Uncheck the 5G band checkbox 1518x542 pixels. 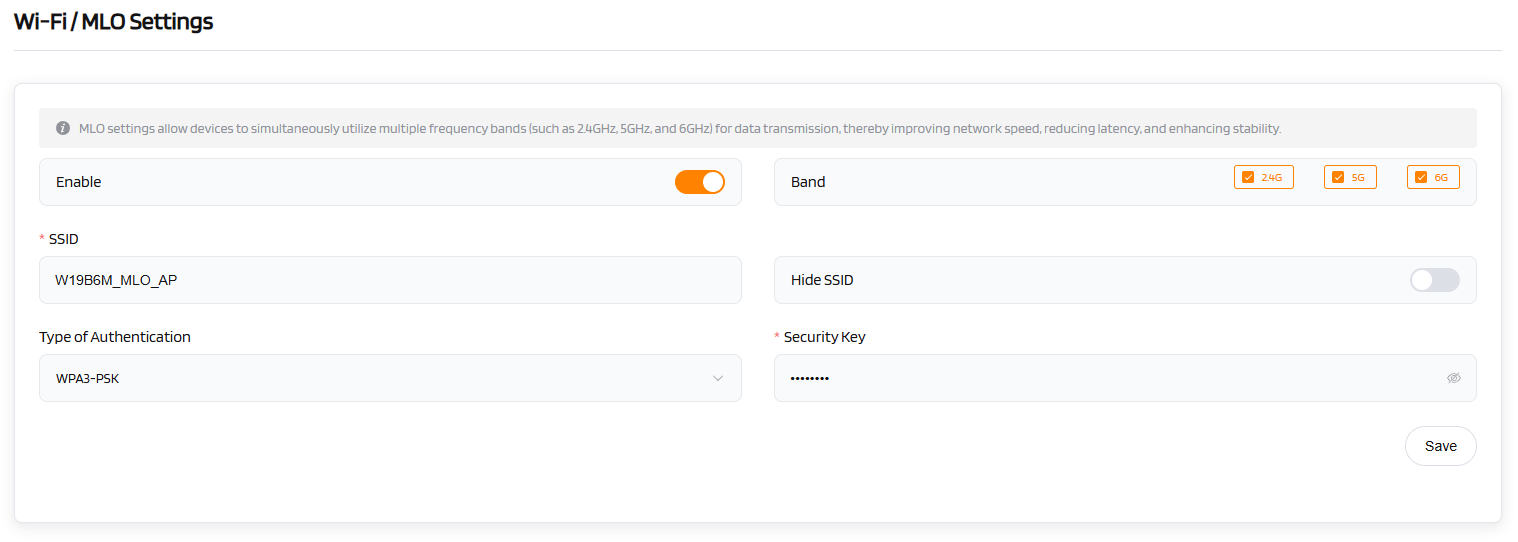pos(1338,177)
